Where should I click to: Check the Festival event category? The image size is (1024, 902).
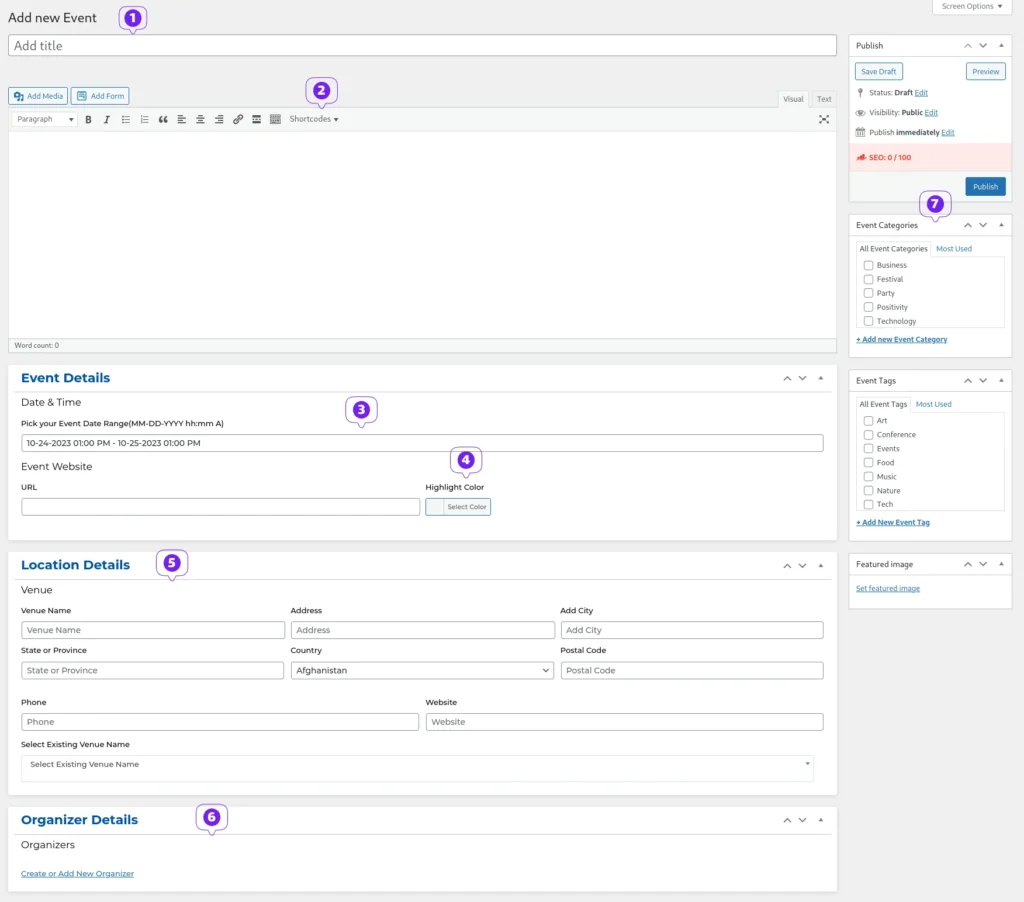(868, 279)
